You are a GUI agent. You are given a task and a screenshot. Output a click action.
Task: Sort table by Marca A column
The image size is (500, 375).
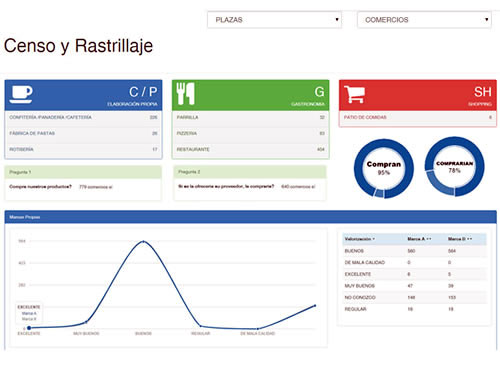[x=419, y=239]
